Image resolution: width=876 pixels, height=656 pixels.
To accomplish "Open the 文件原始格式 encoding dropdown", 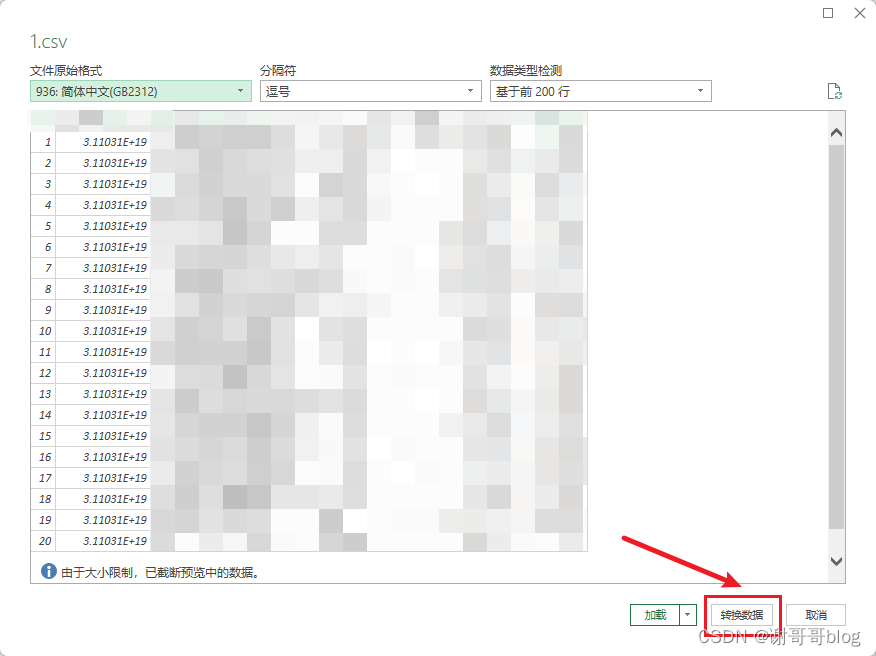I will click(240, 90).
